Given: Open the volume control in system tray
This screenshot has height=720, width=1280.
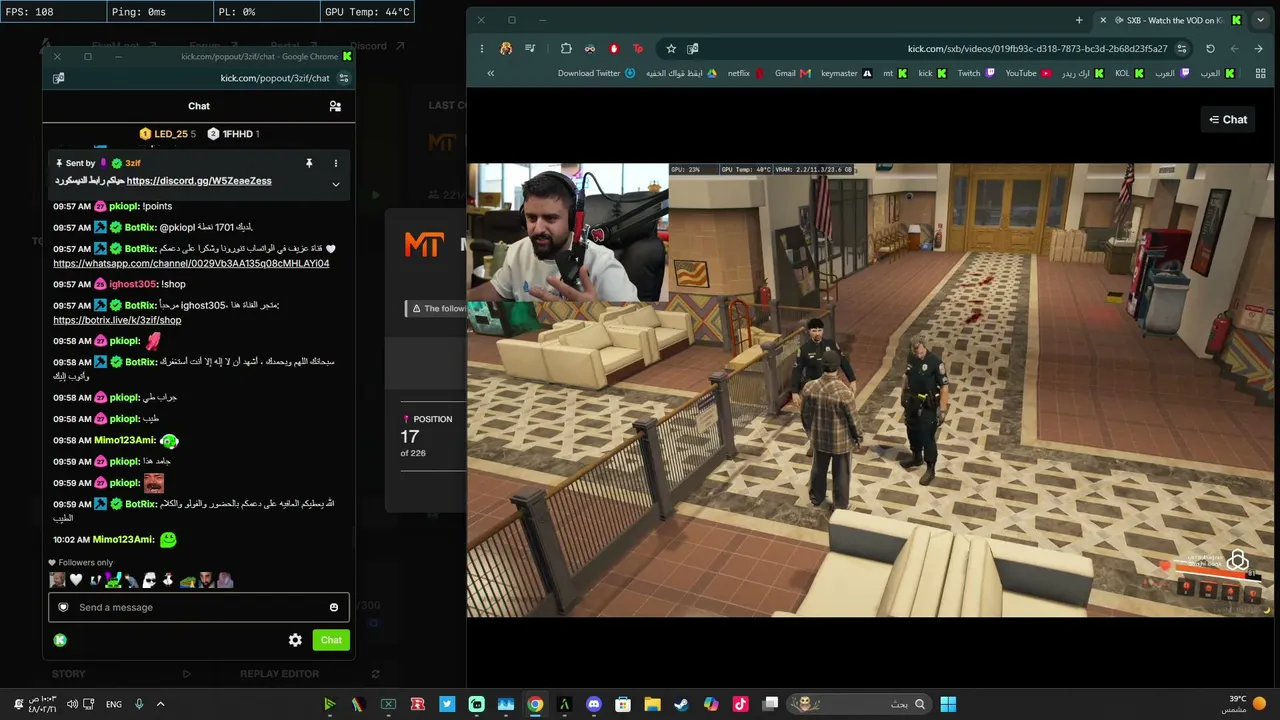Looking at the screenshot, I should (72, 704).
